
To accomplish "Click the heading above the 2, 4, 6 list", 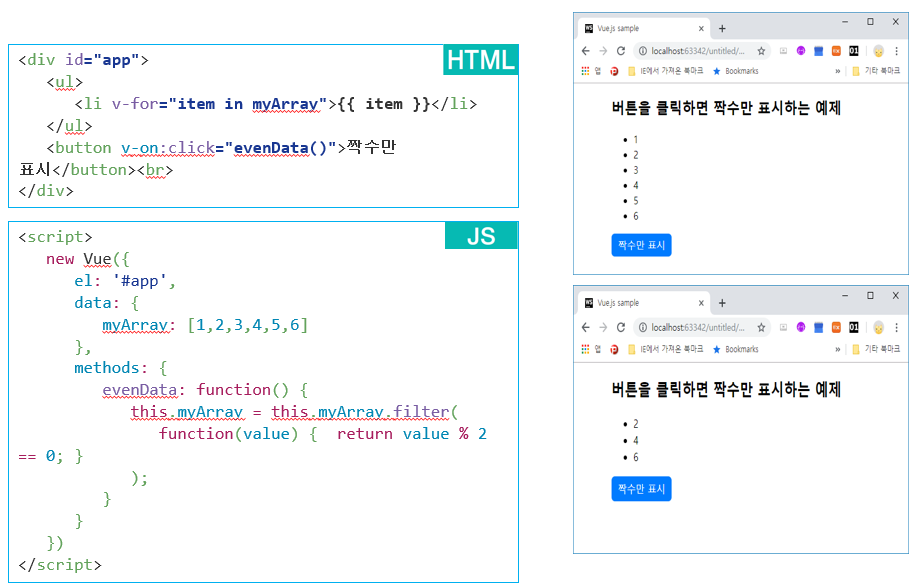I will click(x=726, y=389).
